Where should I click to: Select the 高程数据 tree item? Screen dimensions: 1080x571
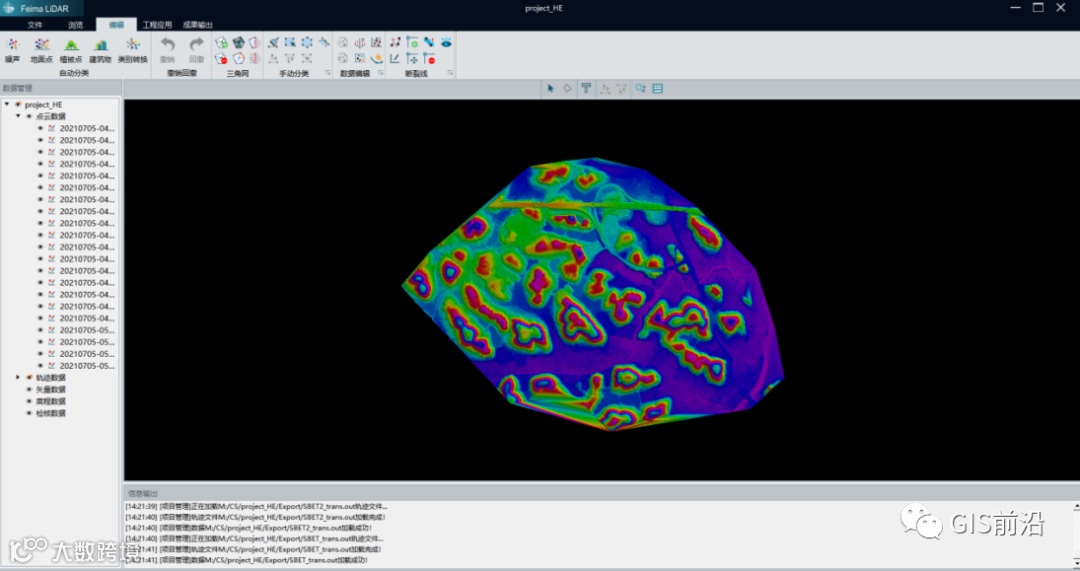(x=50, y=401)
